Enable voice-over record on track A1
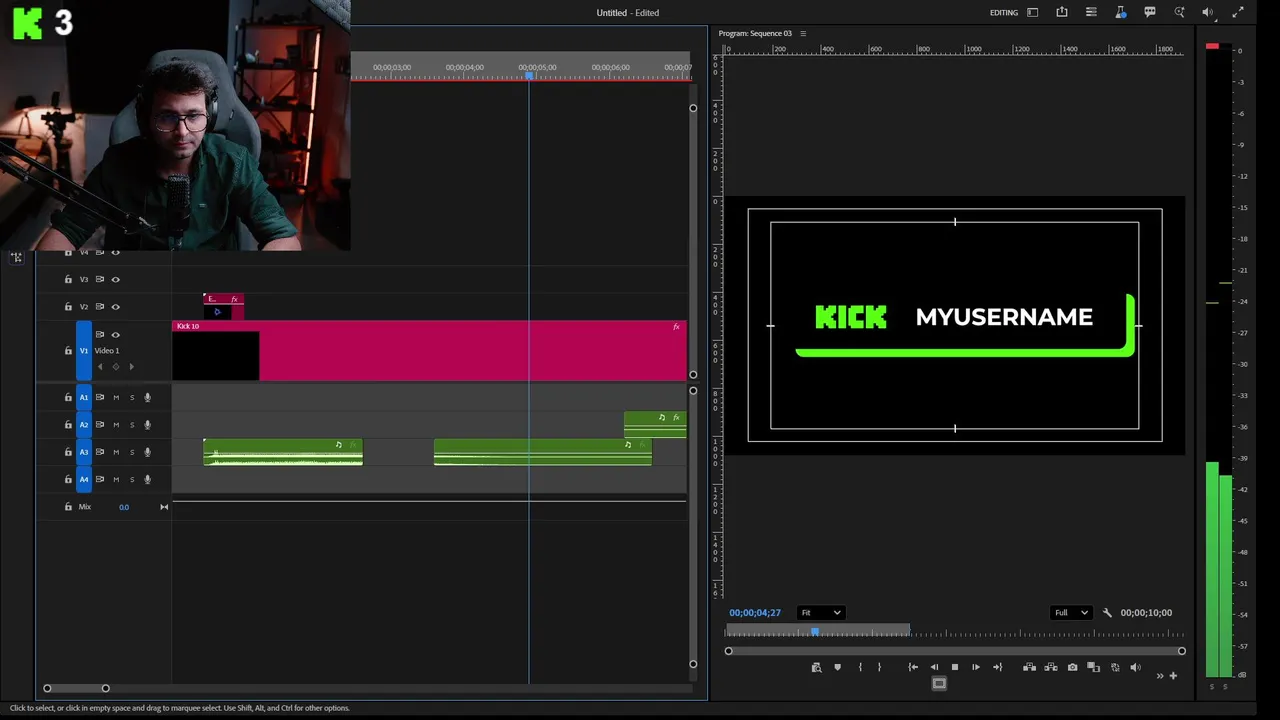 [147, 398]
